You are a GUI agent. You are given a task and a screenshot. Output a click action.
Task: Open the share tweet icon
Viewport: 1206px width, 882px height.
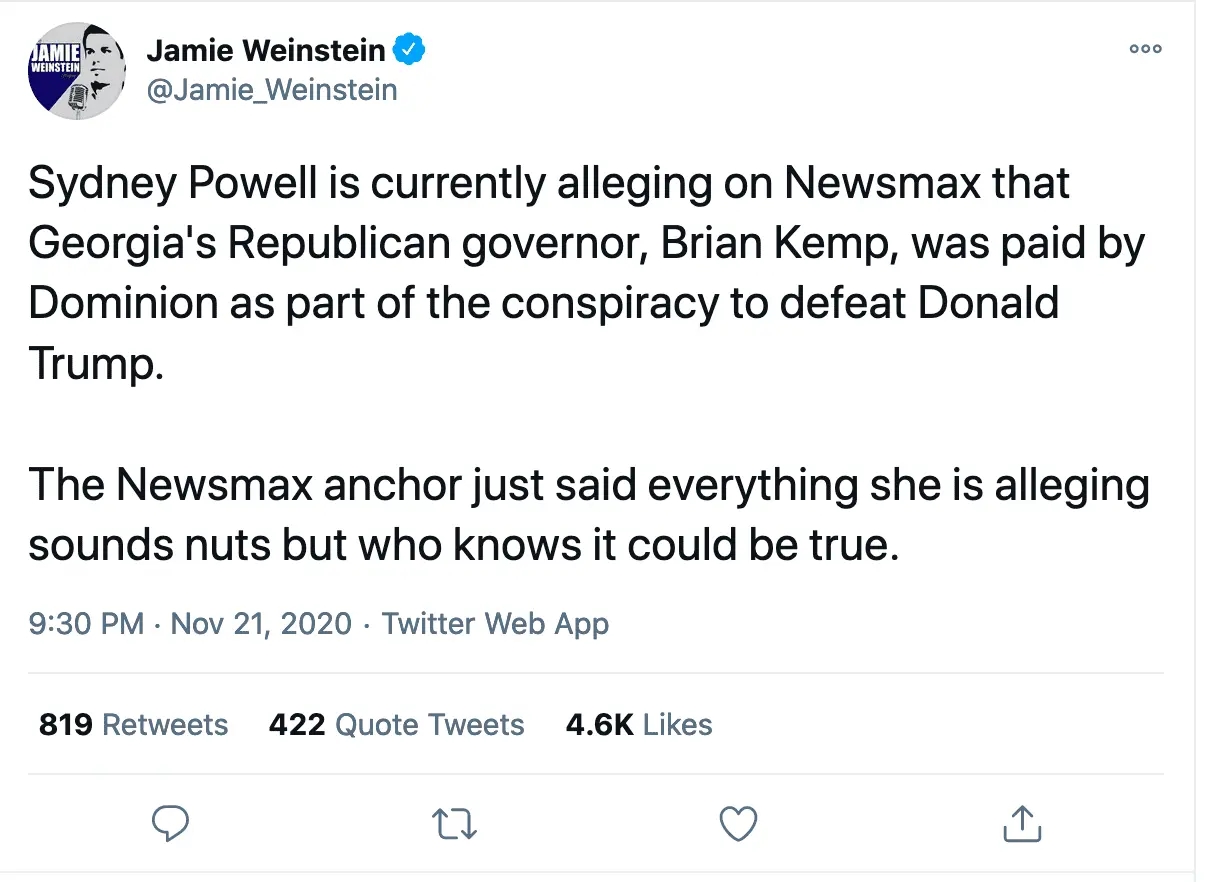click(x=1021, y=823)
